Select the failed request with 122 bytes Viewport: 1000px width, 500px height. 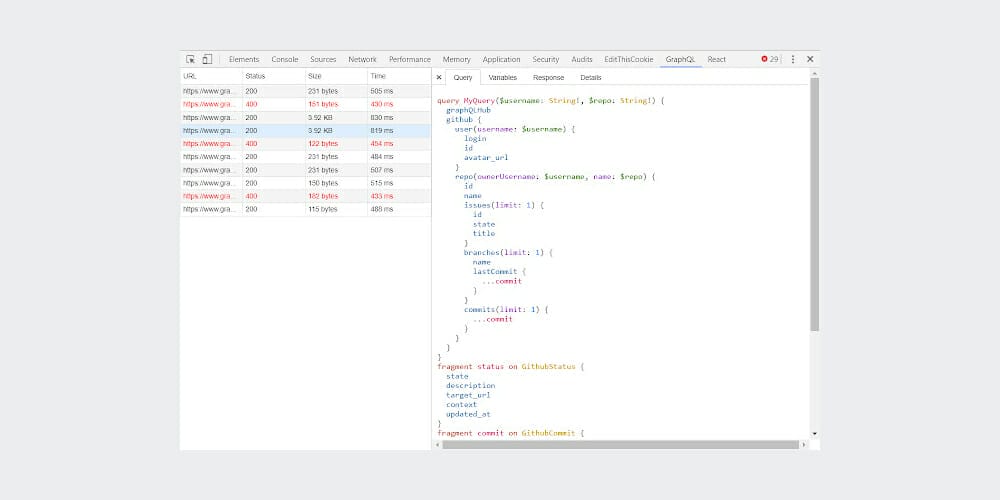305,143
